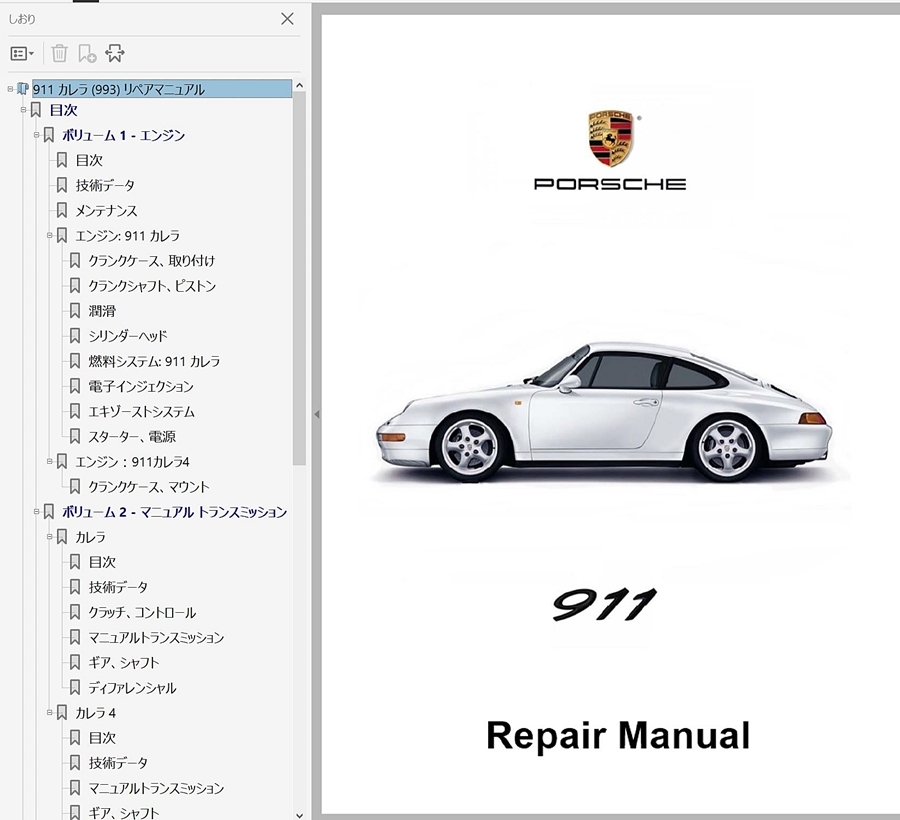
Task: Click the delete bookmark trash icon
Action: pos(59,54)
